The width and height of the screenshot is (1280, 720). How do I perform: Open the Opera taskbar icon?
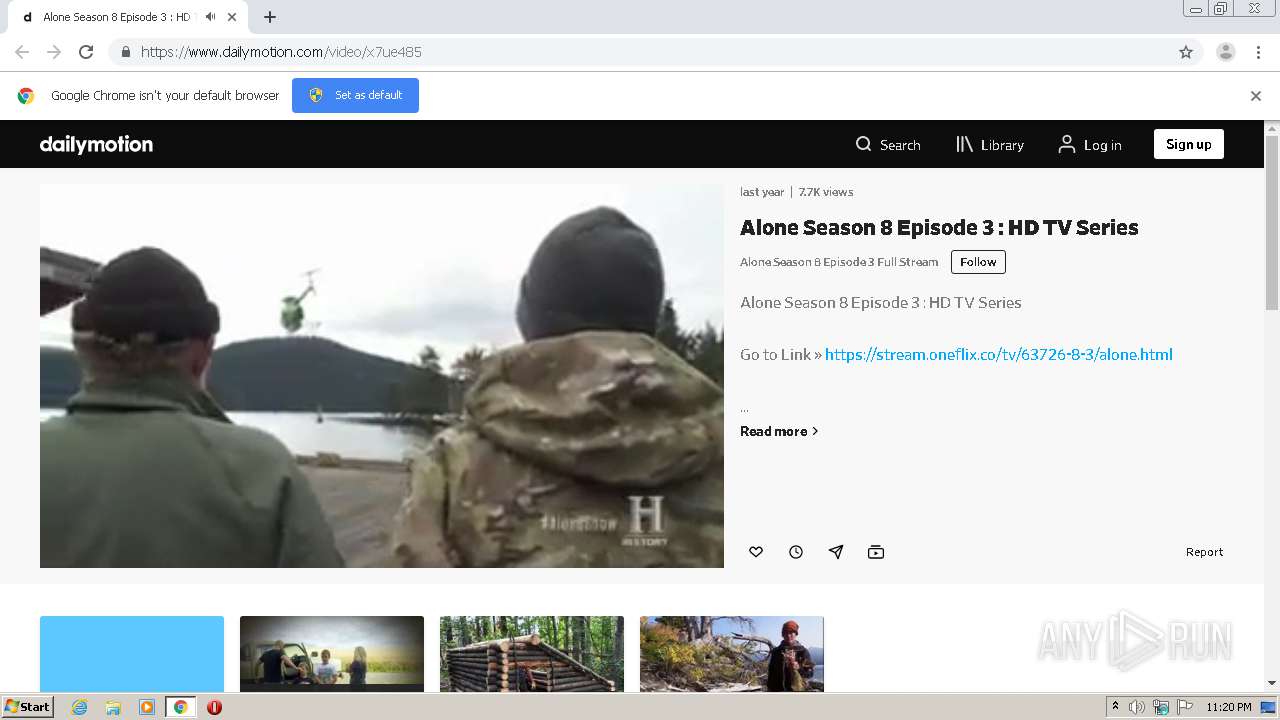coord(214,707)
